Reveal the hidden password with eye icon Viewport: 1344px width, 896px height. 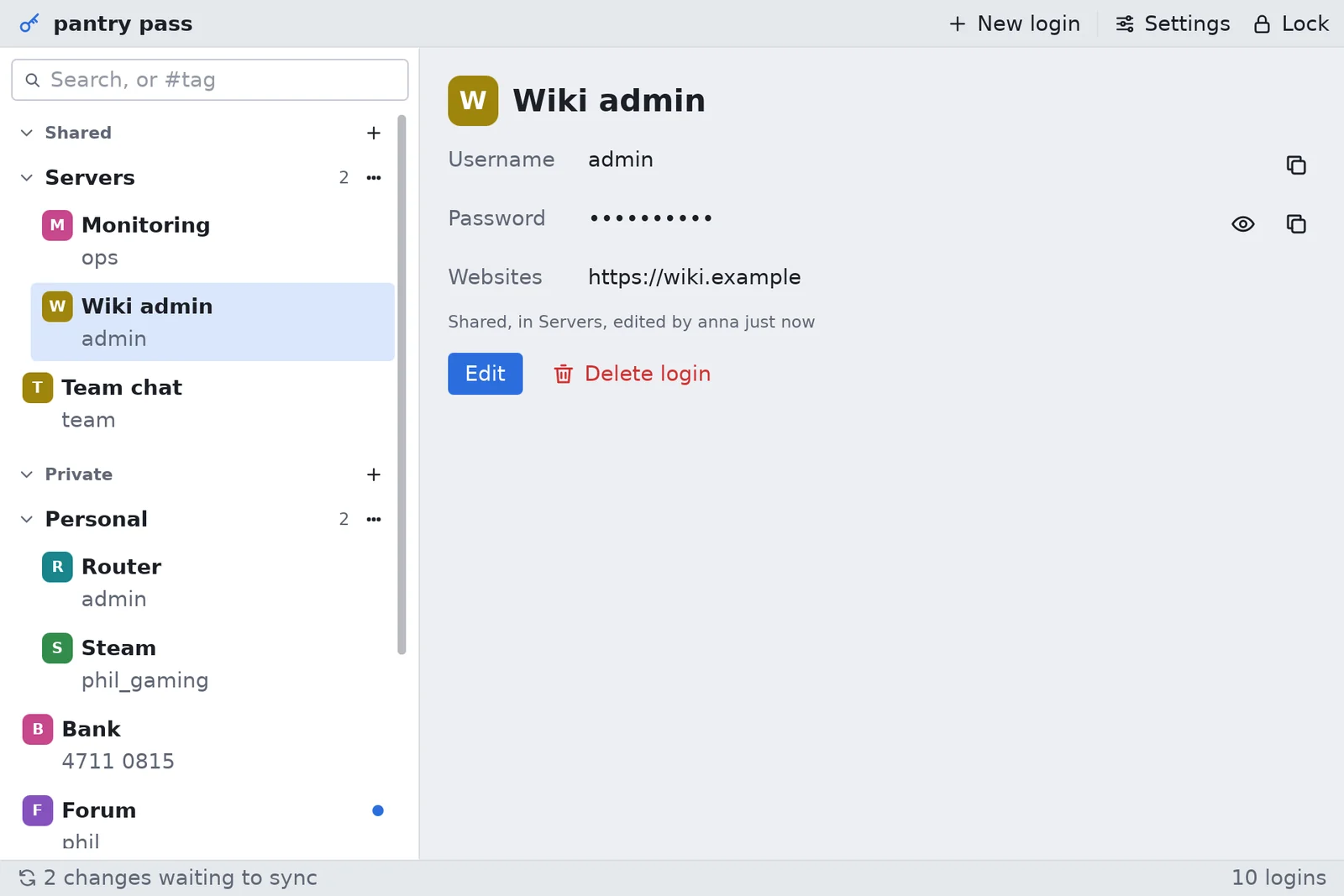[1243, 224]
